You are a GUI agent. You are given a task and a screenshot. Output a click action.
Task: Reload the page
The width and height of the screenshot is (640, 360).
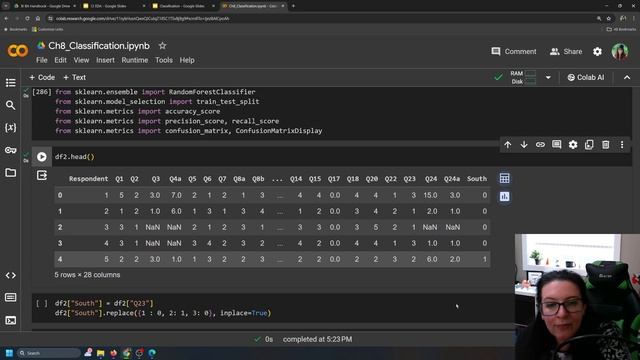tap(27, 18)
